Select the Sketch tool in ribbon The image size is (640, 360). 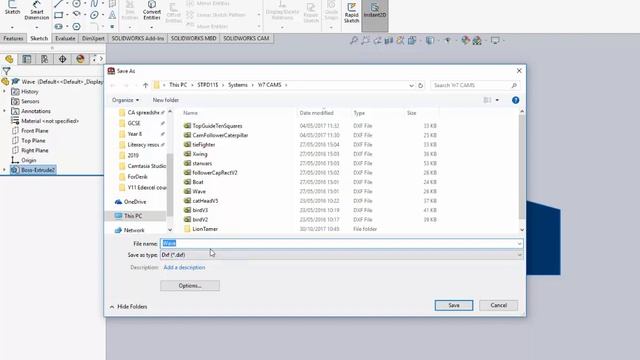pos(12,8)
